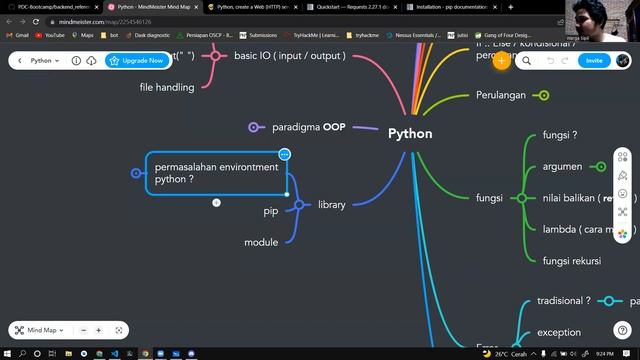The height and width of the screenshot is (360, 640).
Task: Click the fit-to-screen center map icon
Action: click(119, 330)
